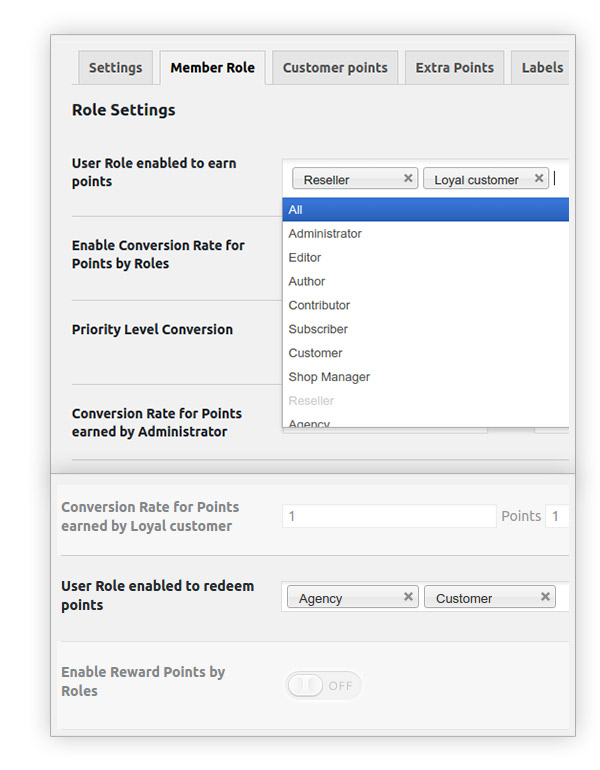Choose Administrator from the role list

(x=426, y=234)
